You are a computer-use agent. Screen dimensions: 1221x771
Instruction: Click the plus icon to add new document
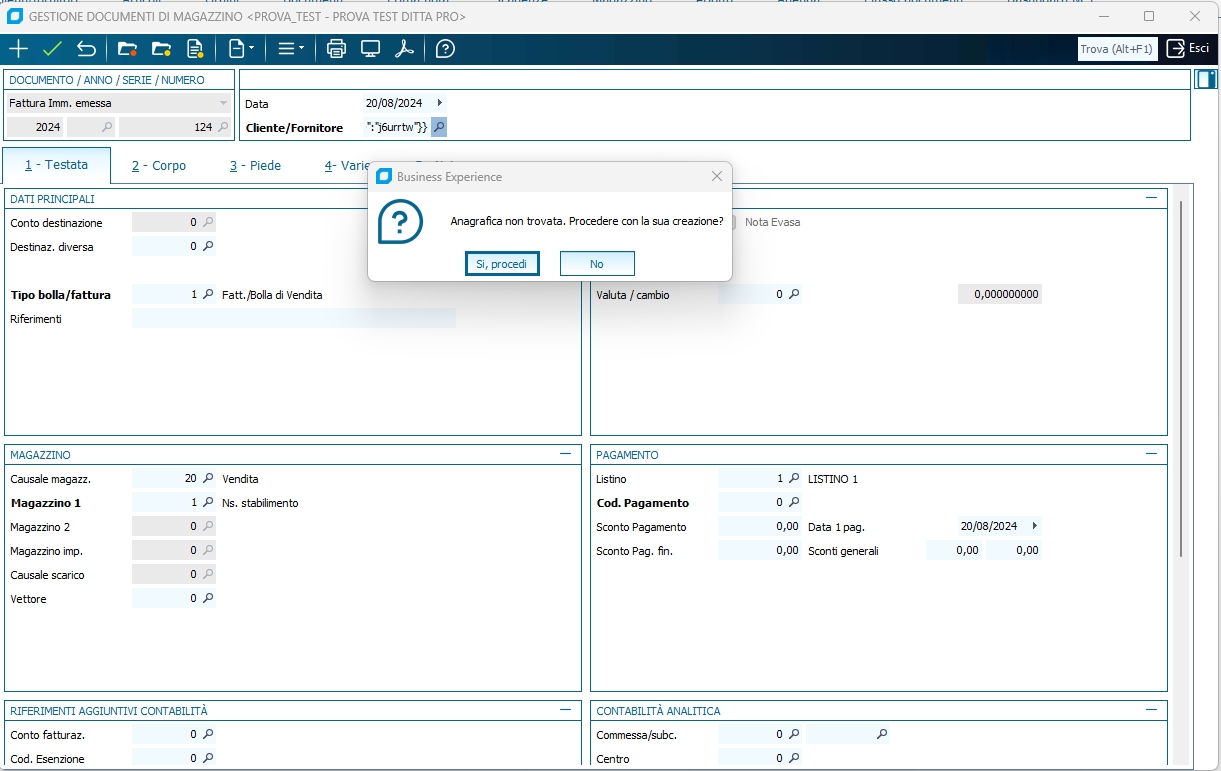(18, 49)
